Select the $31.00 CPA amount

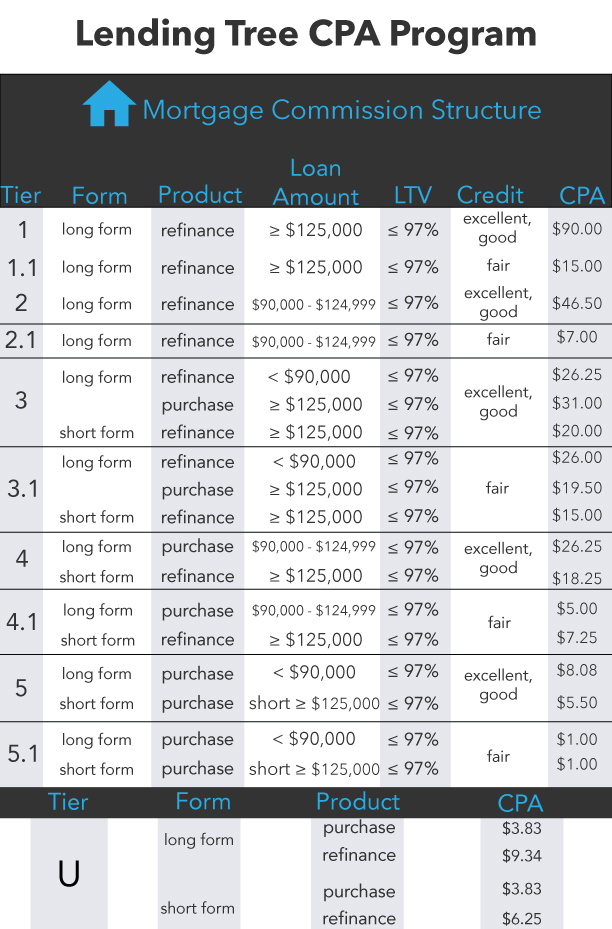click(577, 404)
